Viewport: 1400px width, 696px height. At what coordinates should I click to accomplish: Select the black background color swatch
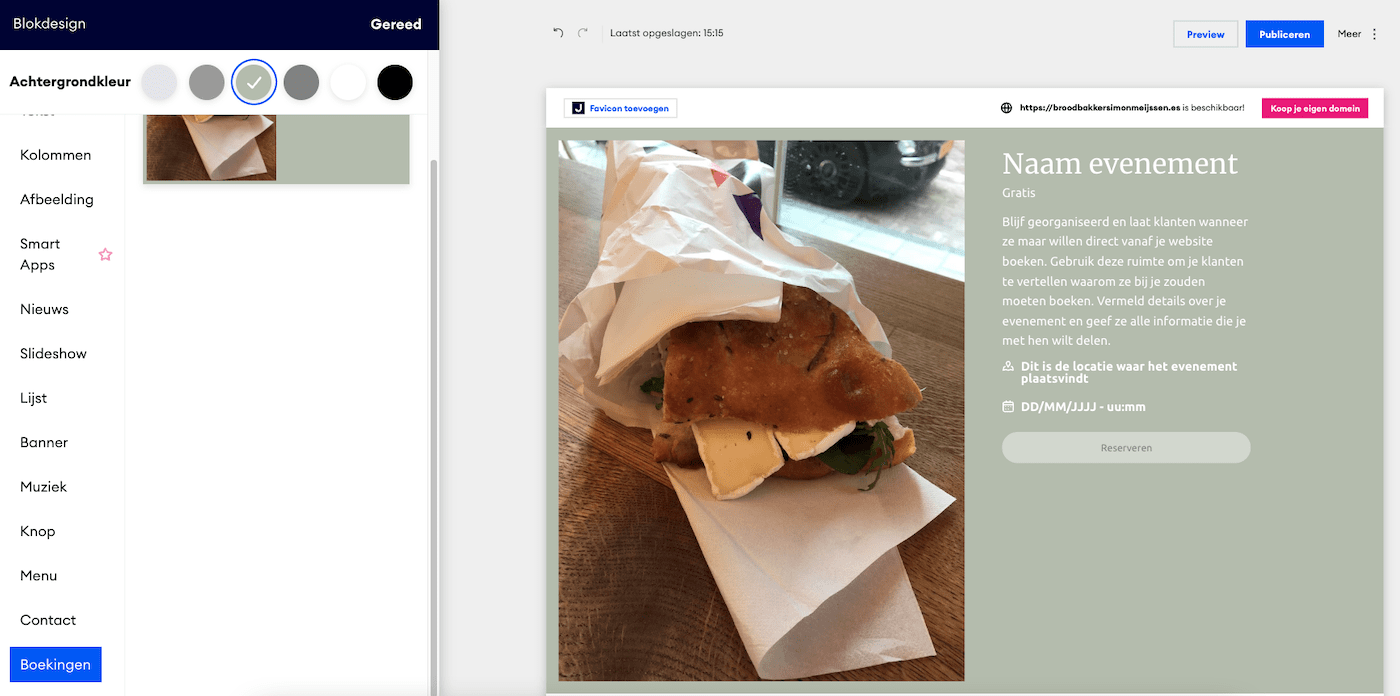click(395, 82)
